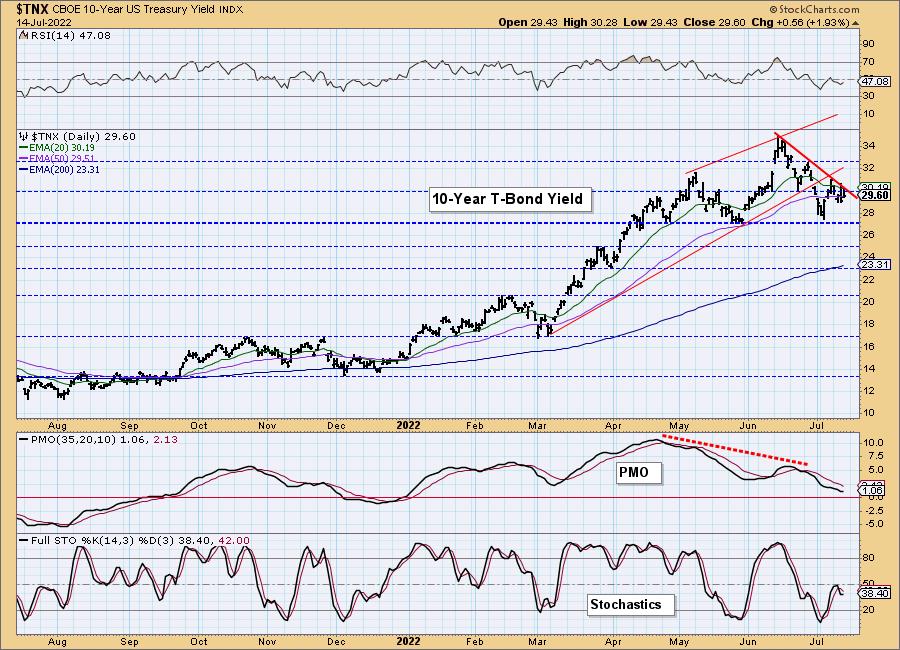Viewport: 900px width, 650px height.
Task: Click the EMA(20) 30.19 legend entry
Action: (x=57, y=148)
